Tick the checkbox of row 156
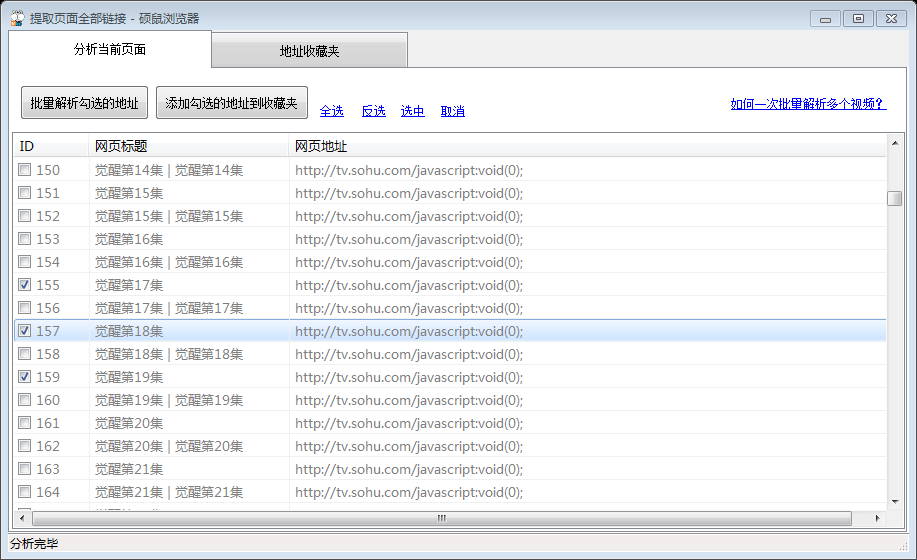917x560 pixels. [25, 308]
